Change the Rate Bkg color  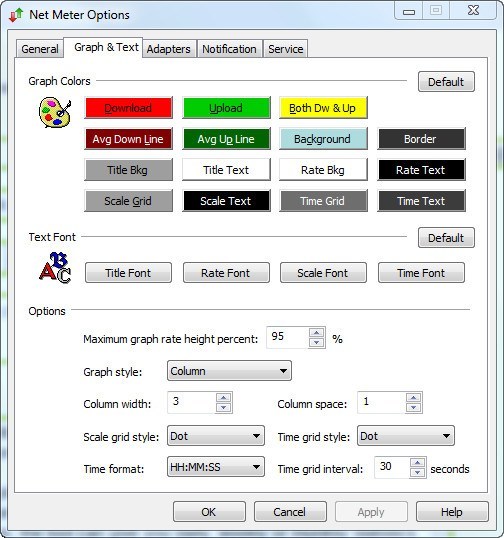(x=323, y=170)
